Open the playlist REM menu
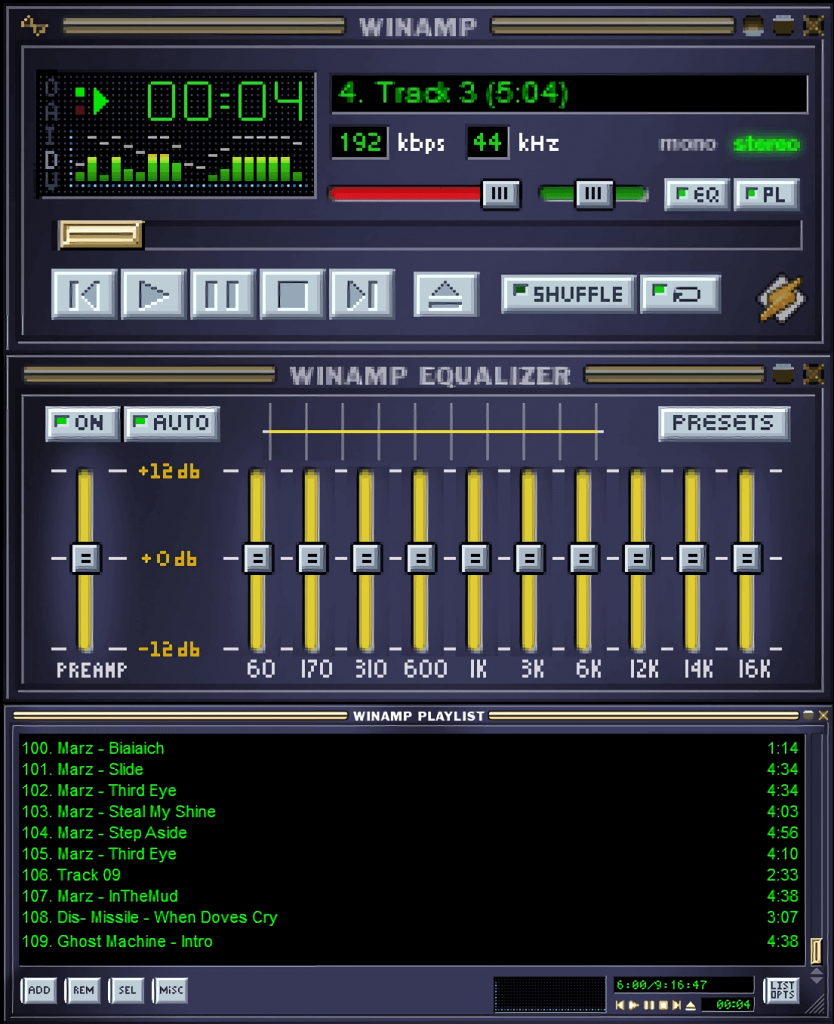This screenshot has width=834, height=1024. coord(83,990)
